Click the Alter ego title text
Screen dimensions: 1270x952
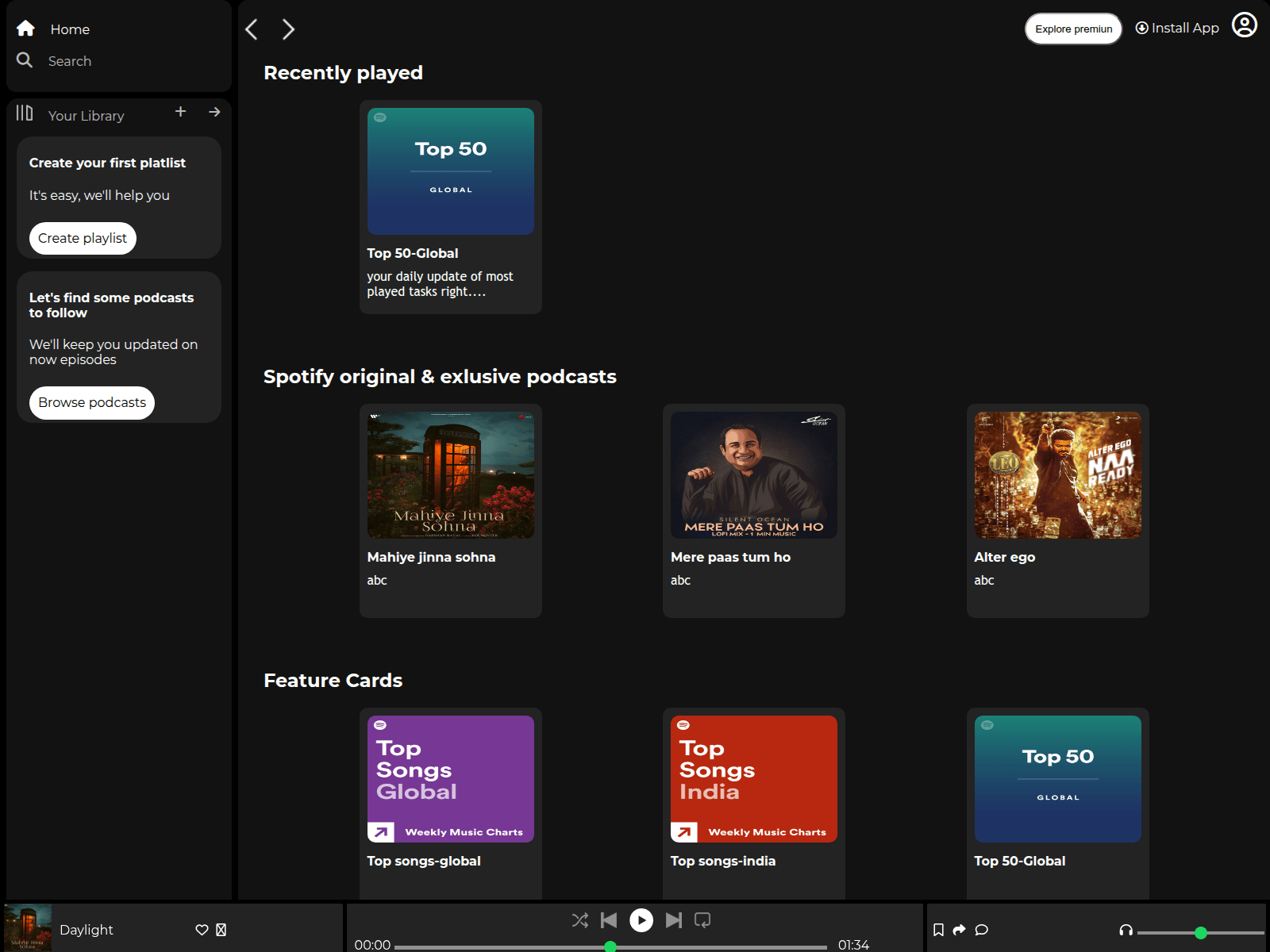(x=1005, y=557)
